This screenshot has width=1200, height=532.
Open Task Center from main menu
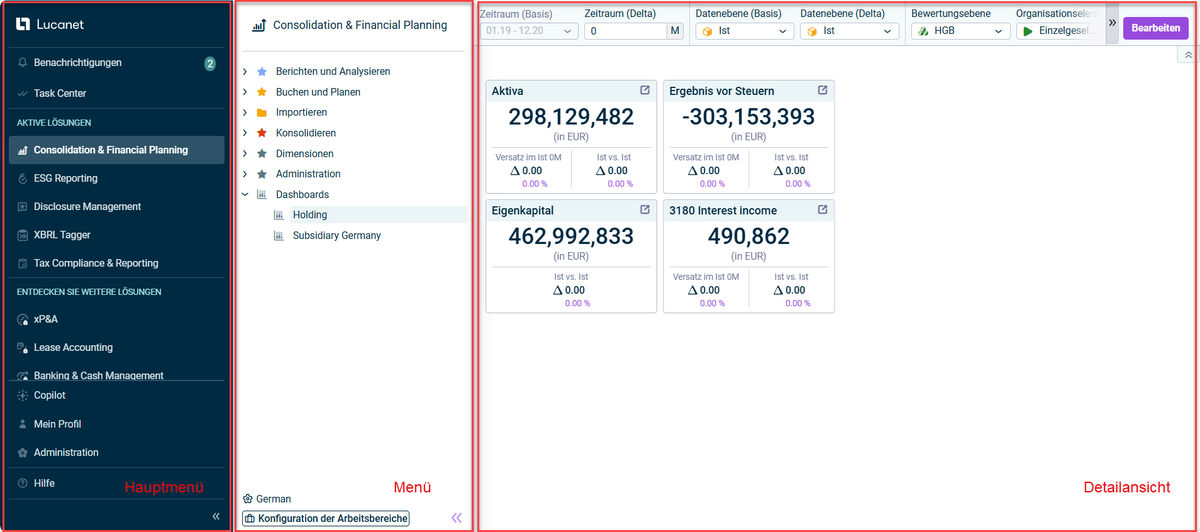(60, 94)
